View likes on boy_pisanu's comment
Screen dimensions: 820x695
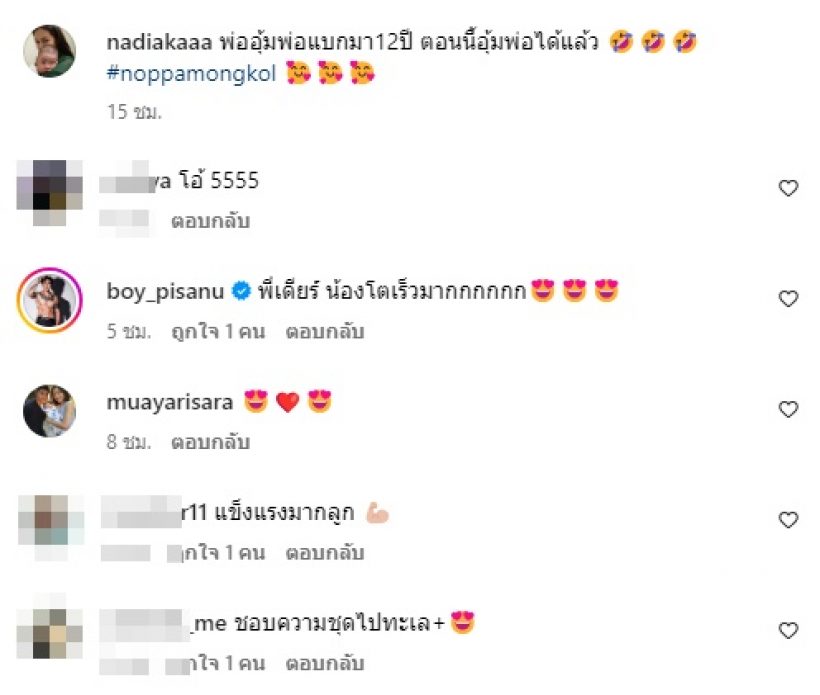pos(218,332)
